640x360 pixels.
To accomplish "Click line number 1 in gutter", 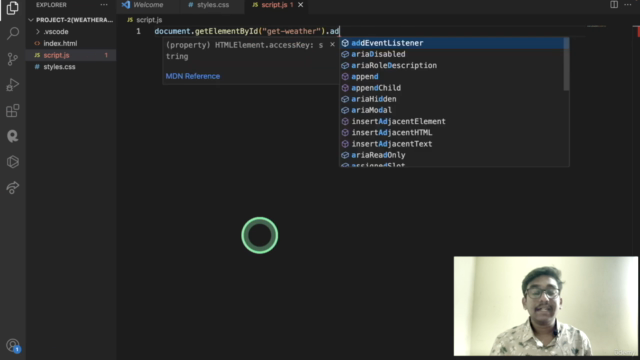I will [138, 31].
